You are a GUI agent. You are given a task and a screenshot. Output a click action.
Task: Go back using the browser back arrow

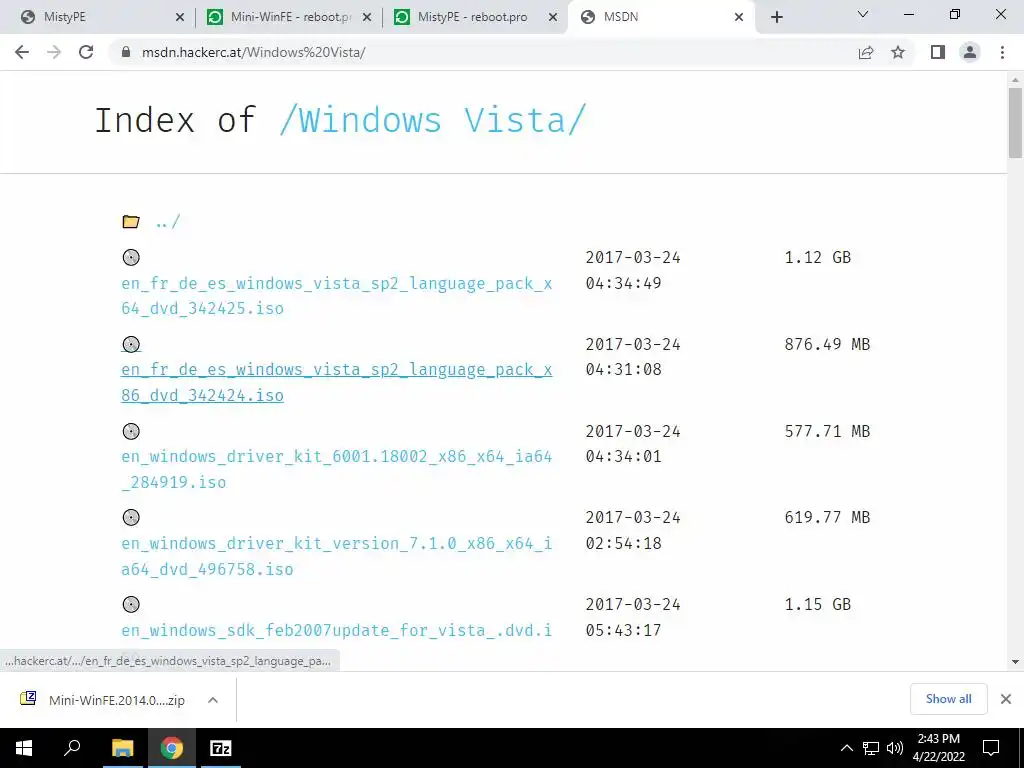coord(22,52)
